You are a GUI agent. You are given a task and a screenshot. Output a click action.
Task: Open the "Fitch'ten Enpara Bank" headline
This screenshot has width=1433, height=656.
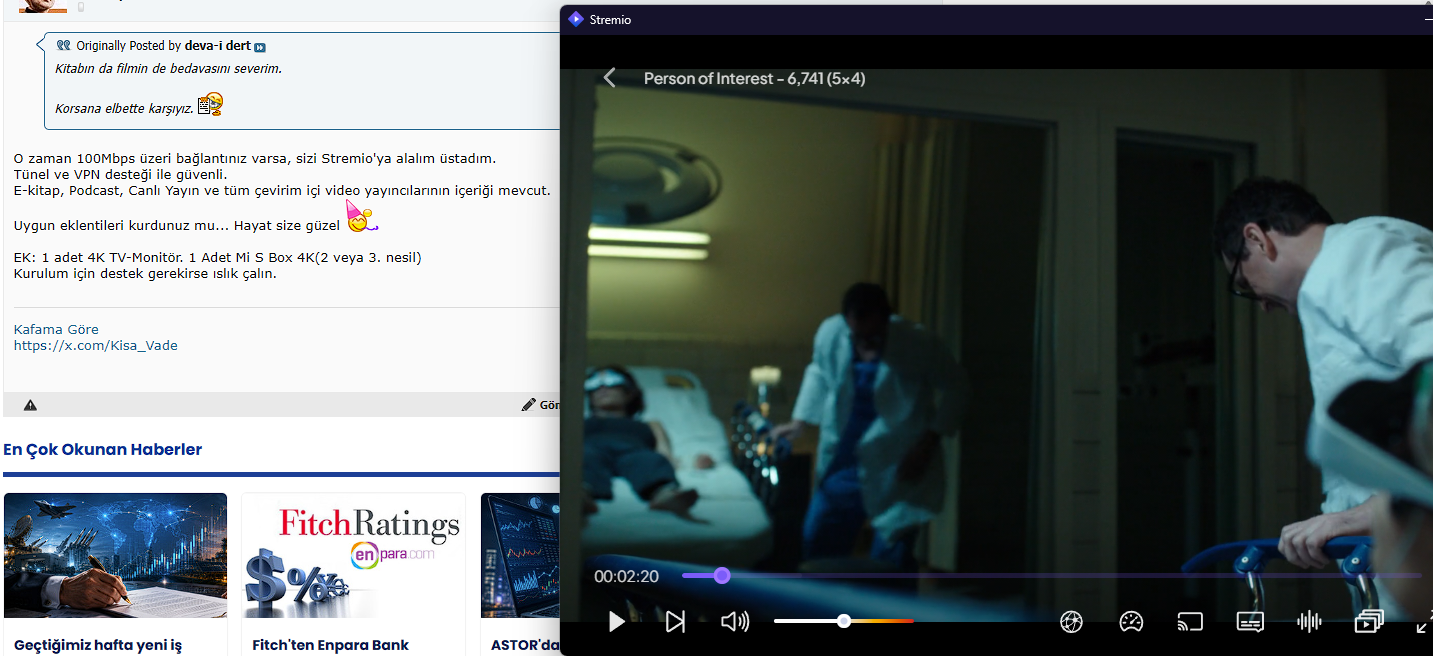(x=331, y=645)
